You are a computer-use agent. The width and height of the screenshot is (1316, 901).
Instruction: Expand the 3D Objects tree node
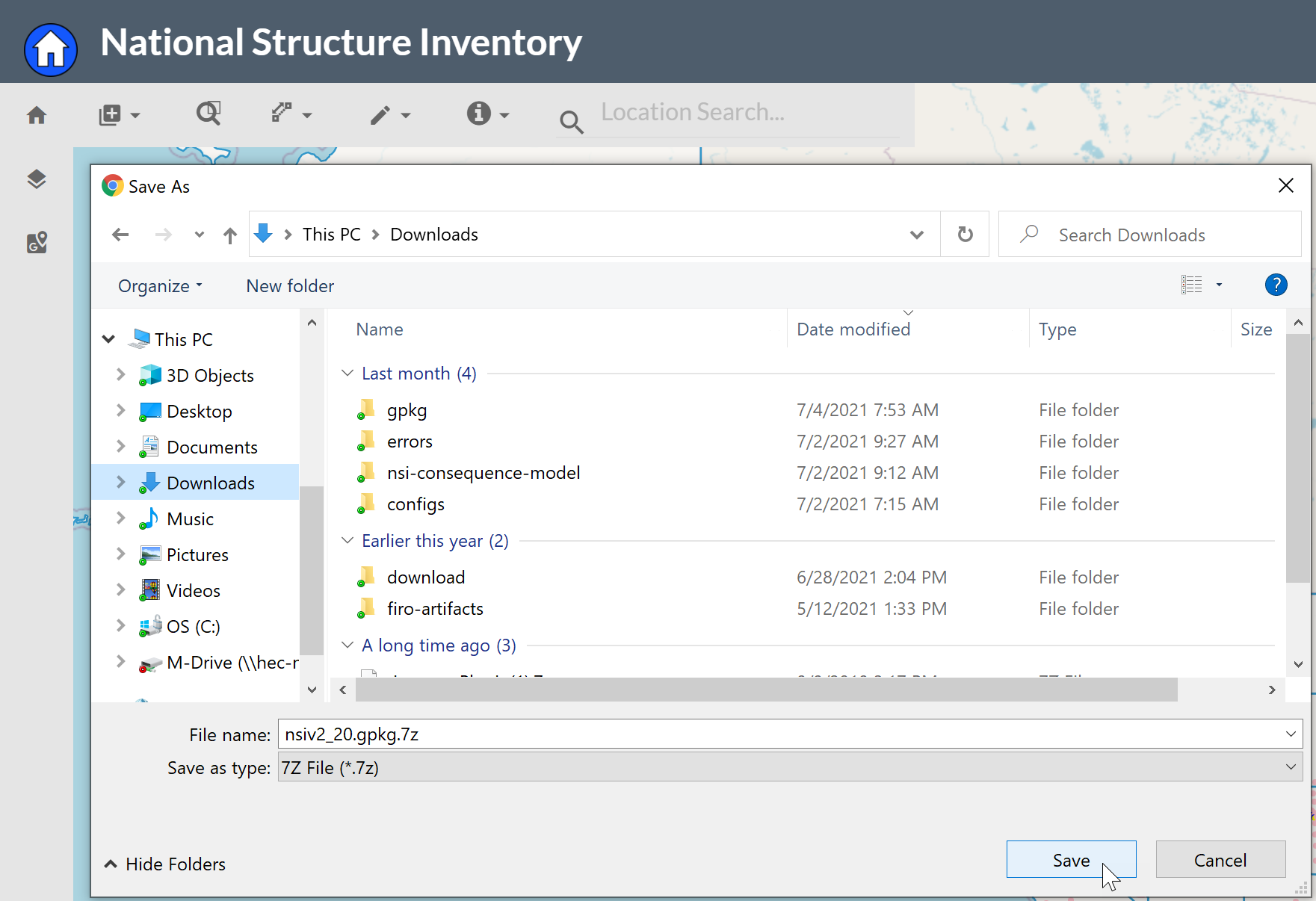120,374
